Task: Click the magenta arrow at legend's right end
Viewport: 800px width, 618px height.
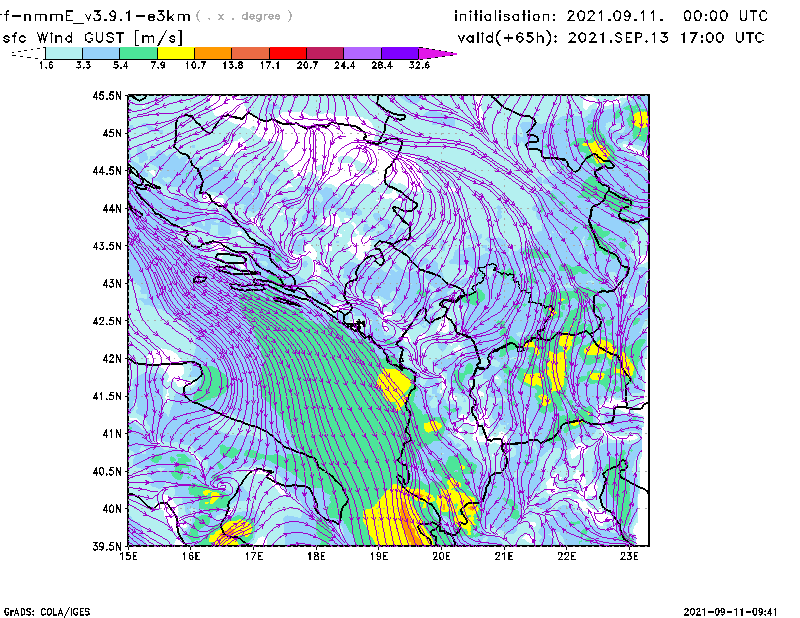Action: pos(438,53)
